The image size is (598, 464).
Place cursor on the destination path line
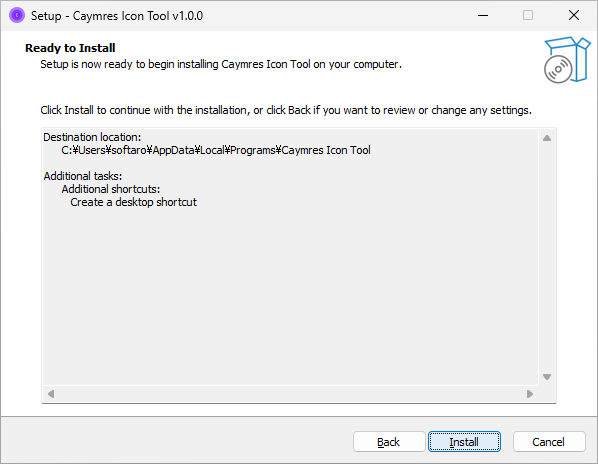click(x=216, y=150)
